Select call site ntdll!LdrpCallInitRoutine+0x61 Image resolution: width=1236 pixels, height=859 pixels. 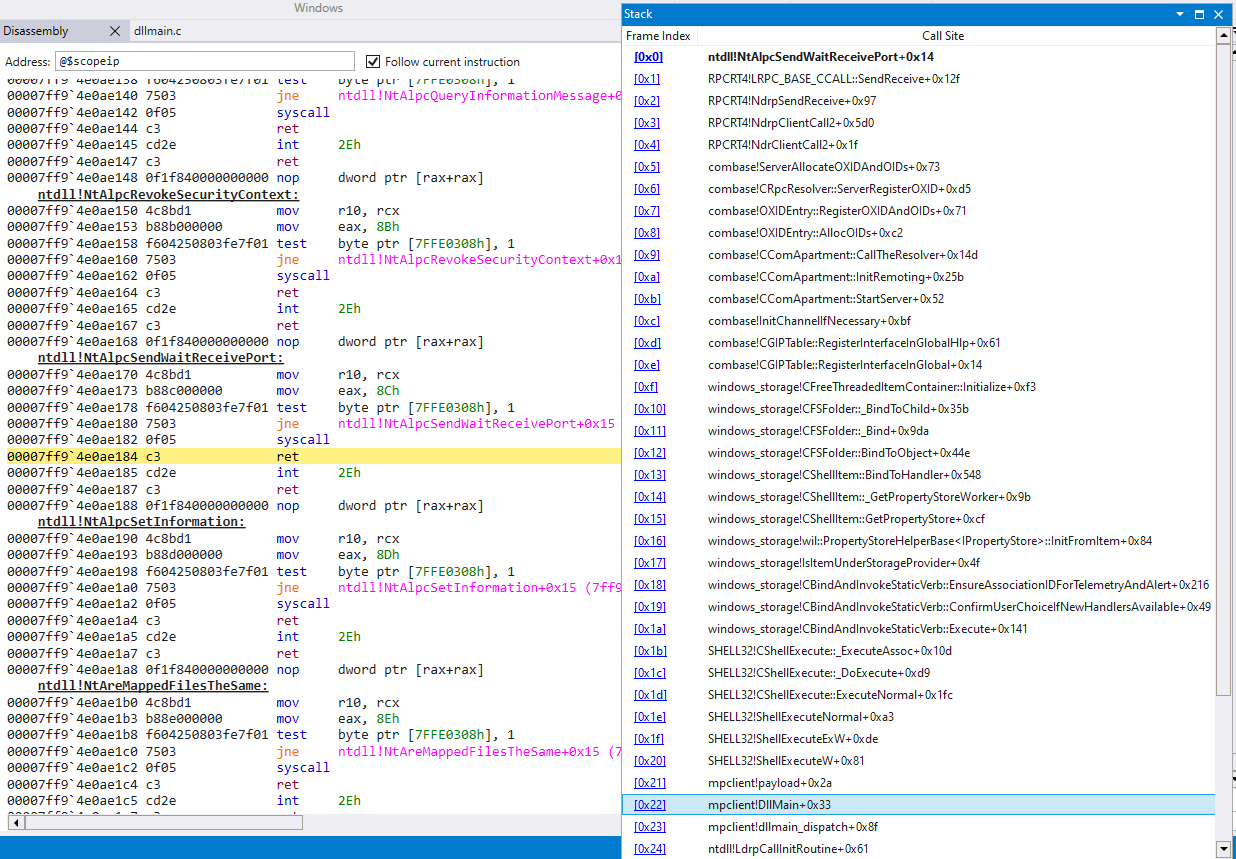[788, 849]
